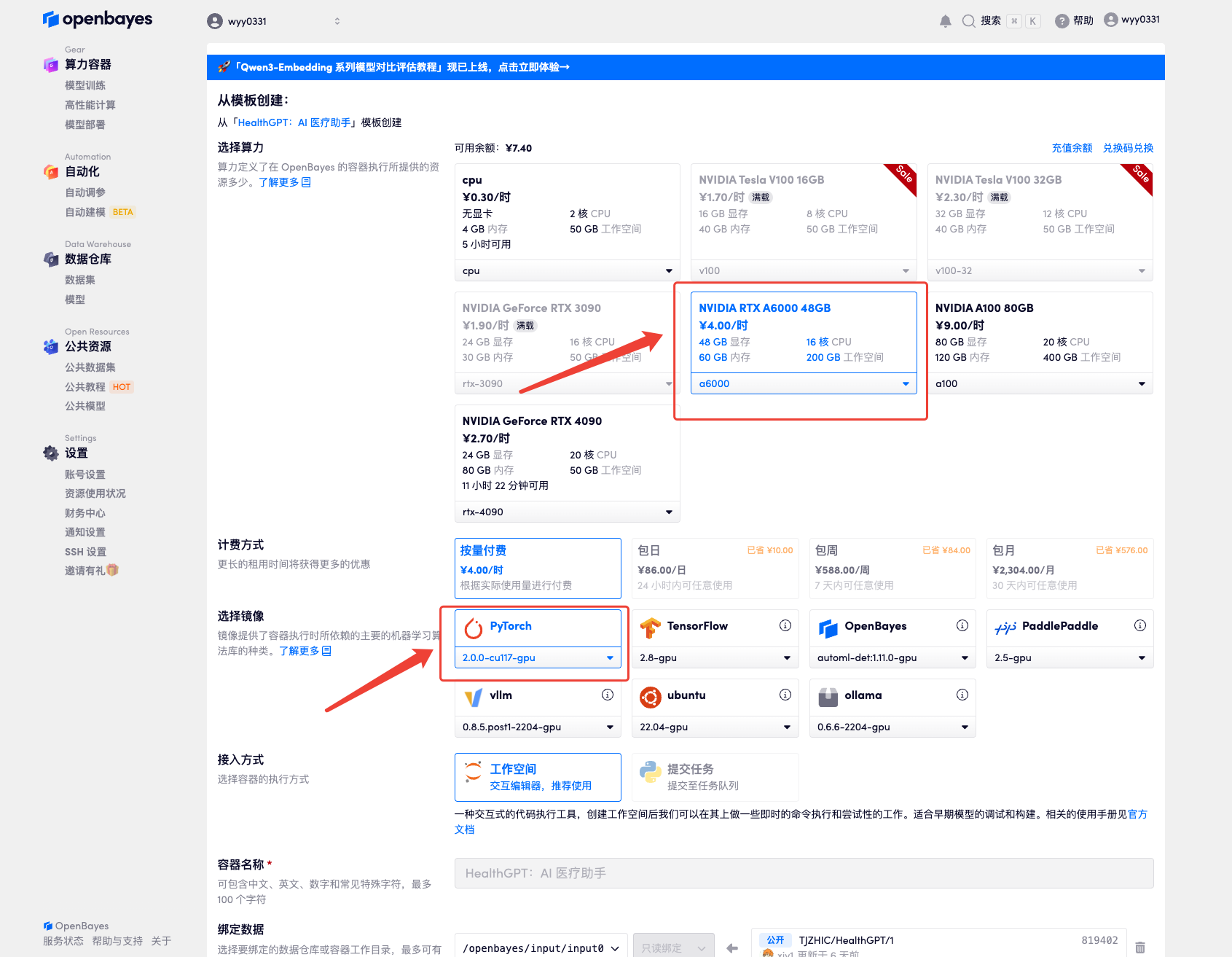
Task: Open the /openbayes/input/input0 path dropdown
Action: [x=541, y=948]
